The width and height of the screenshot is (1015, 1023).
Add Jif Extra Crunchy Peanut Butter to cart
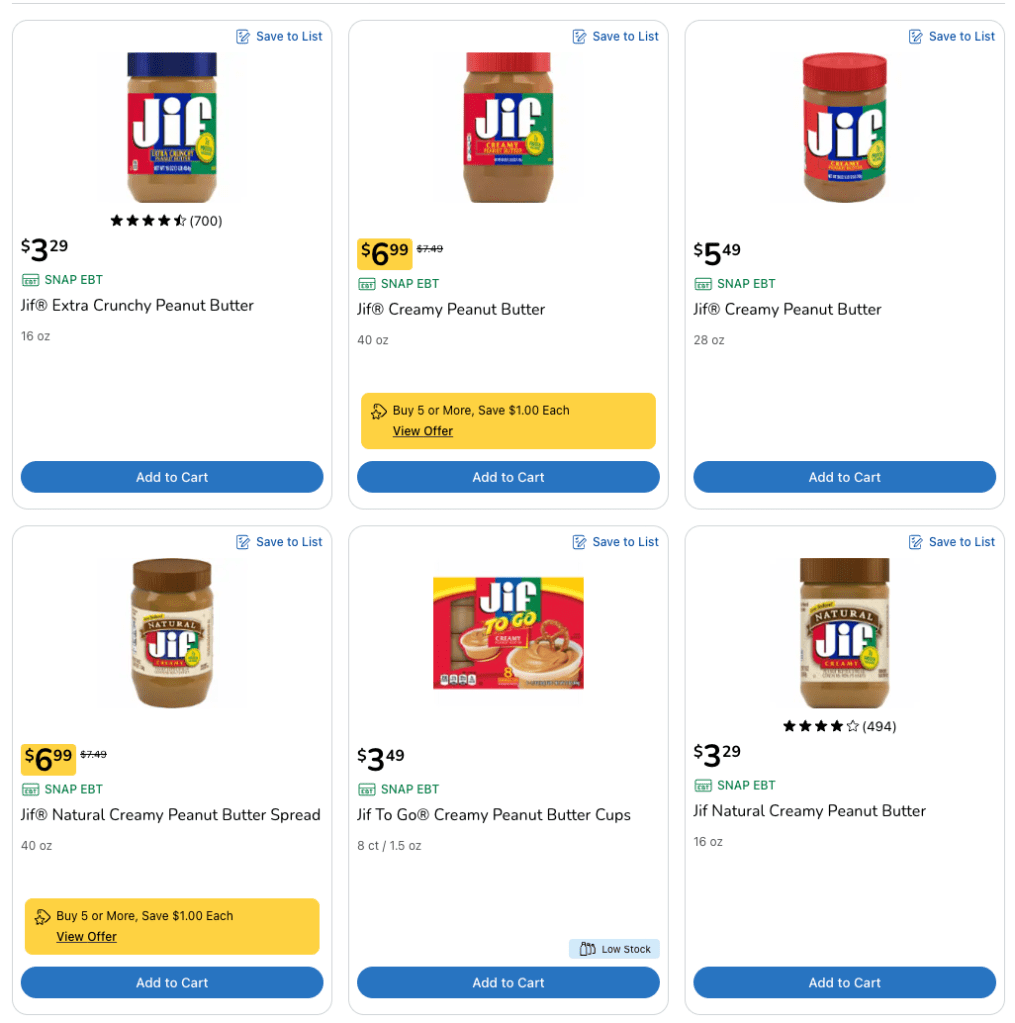(x=172, y=477)
